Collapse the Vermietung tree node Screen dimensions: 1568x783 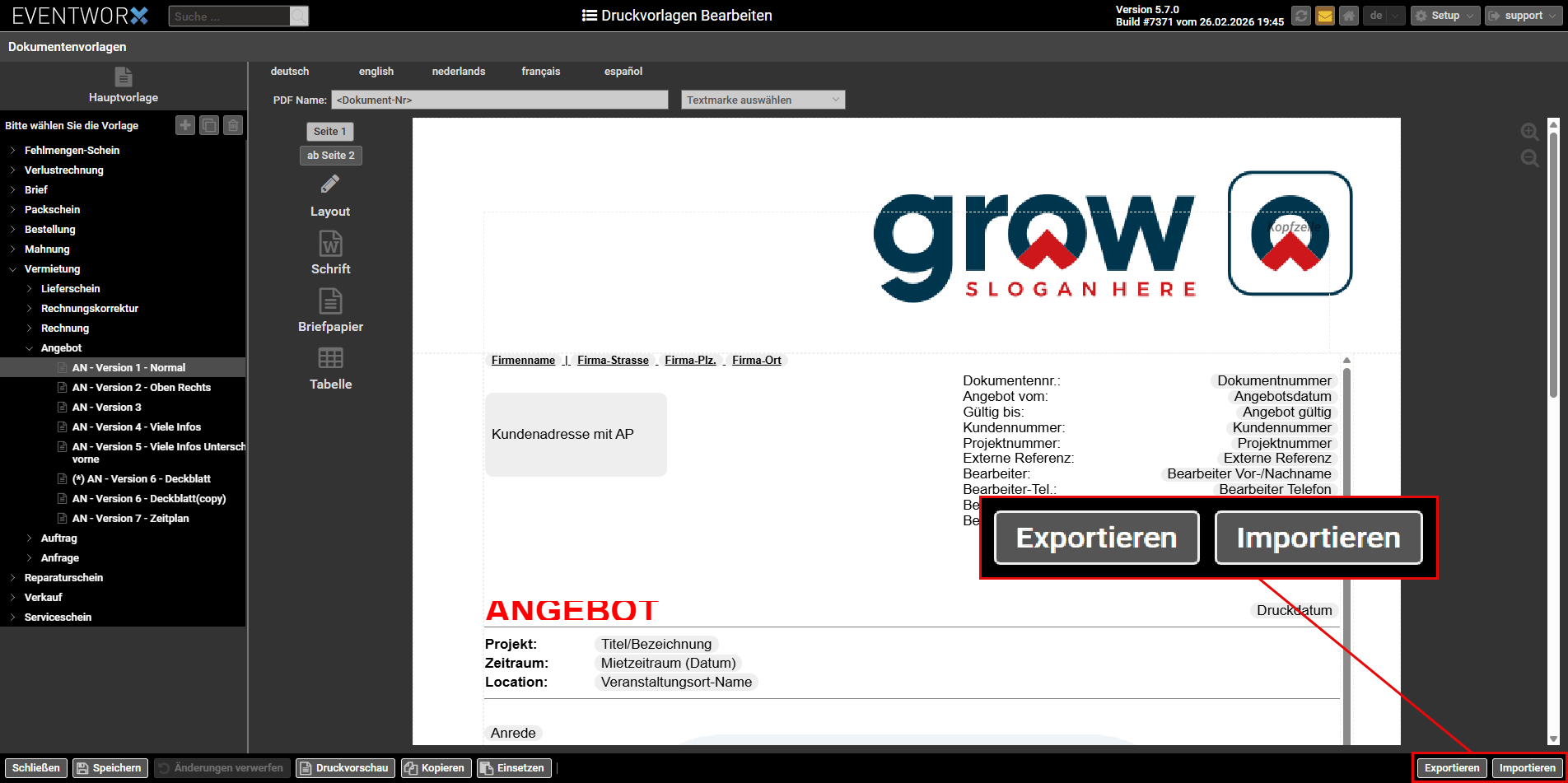pos(13,269)
